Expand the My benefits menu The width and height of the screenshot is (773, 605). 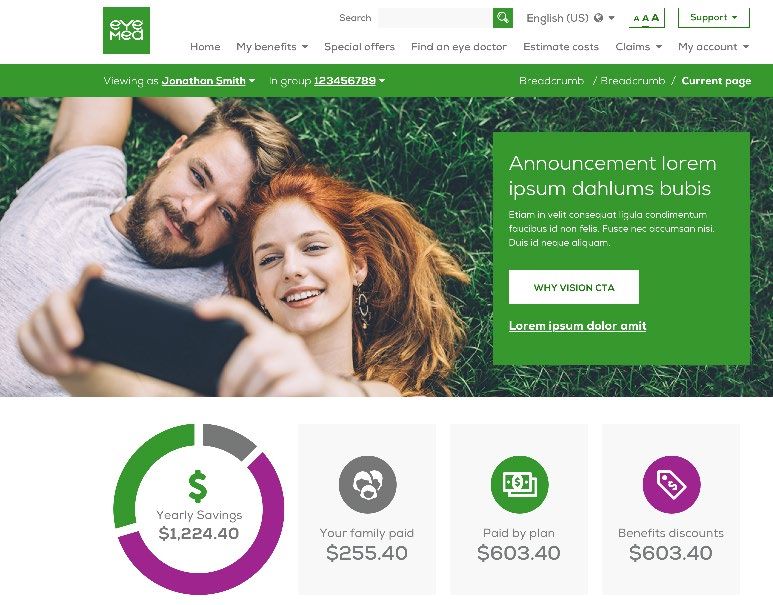pos(272,46)
